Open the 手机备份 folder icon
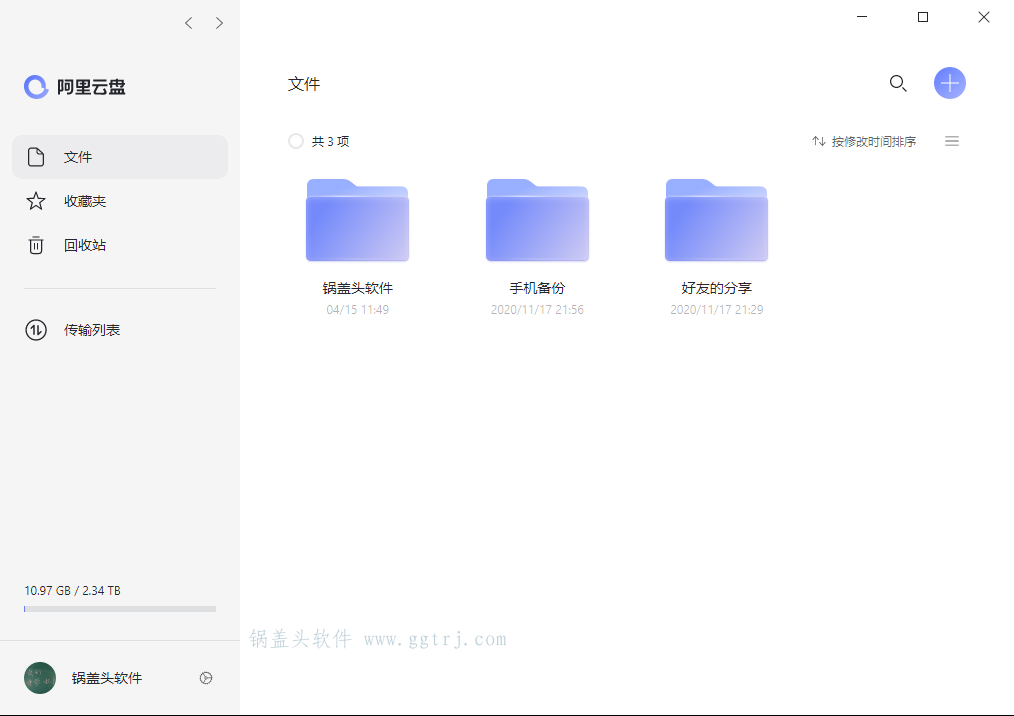 click(537, 220)
